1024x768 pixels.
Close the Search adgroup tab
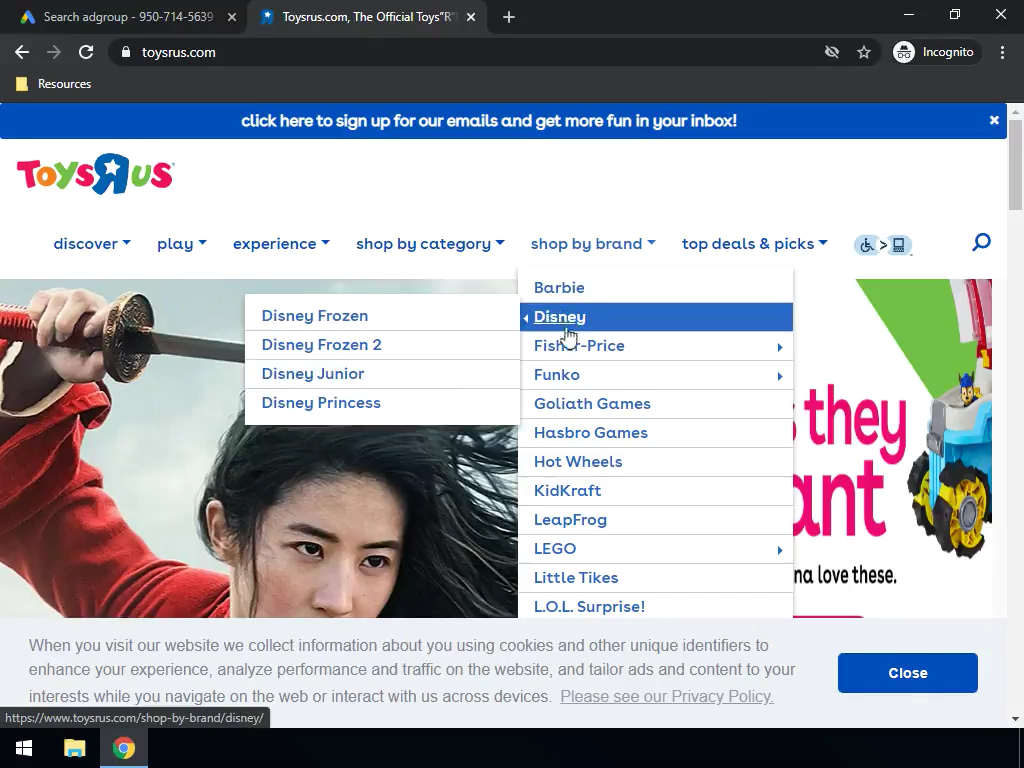pos(232,17)
